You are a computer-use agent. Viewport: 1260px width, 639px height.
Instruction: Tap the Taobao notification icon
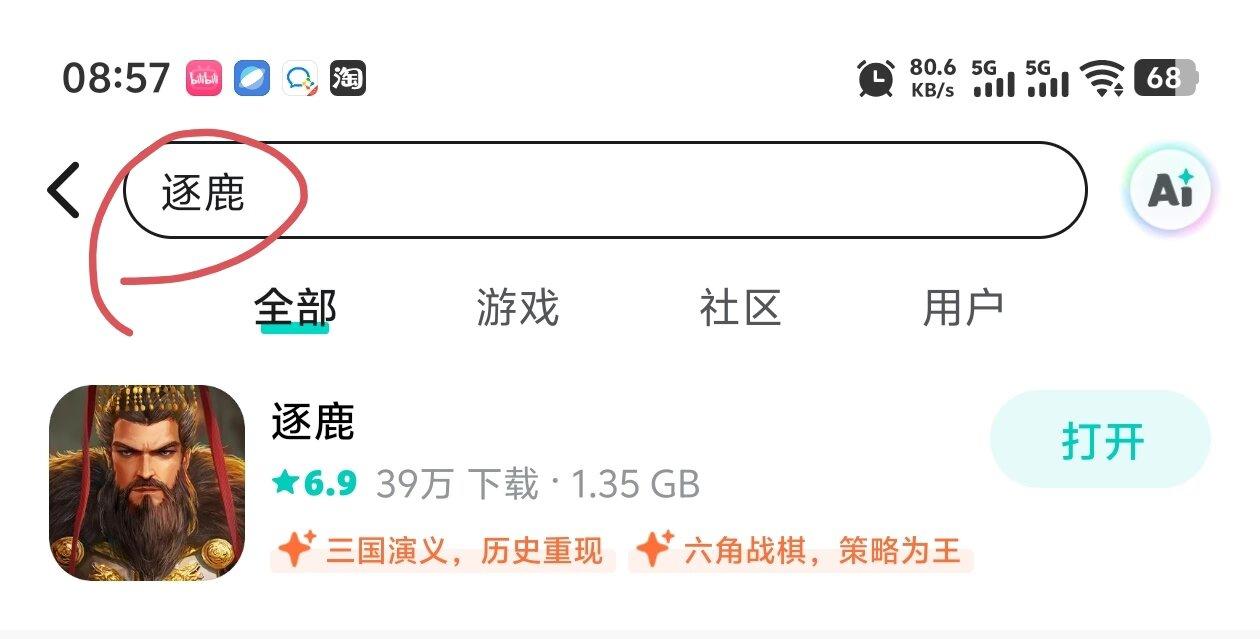click(x=348, y=77)
